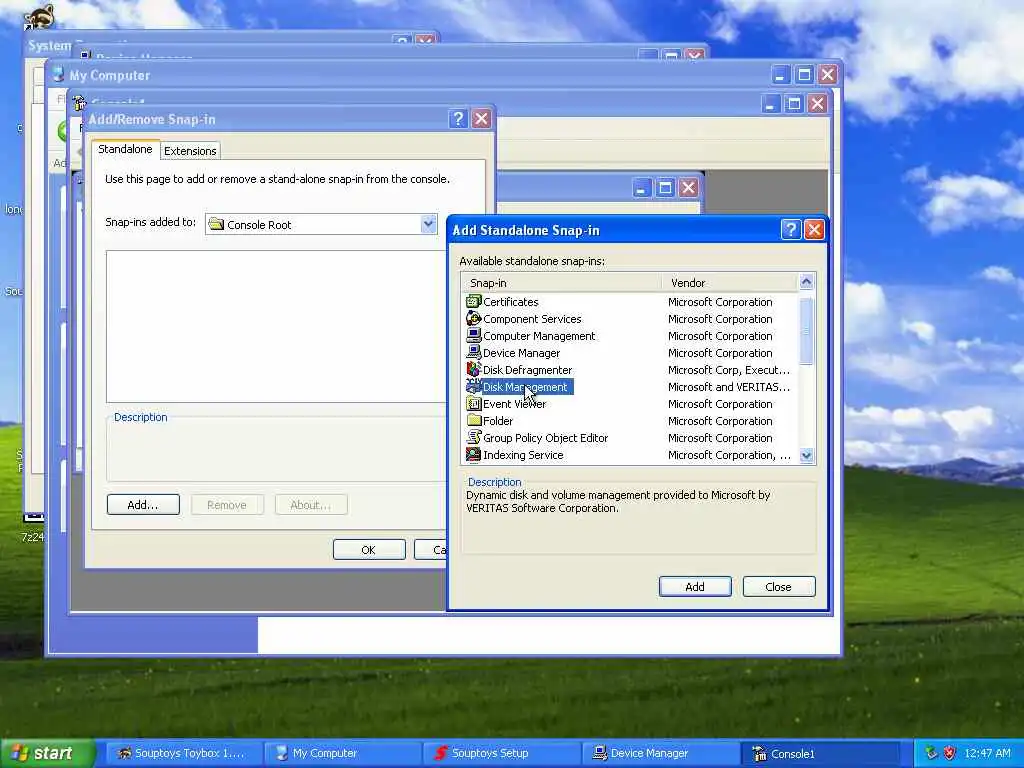This screenshot has height=768, width=1024.
Task: Switch to Souptoys Toolbox taskbar button
Action: pyautogui.click(x=183, y=753)
